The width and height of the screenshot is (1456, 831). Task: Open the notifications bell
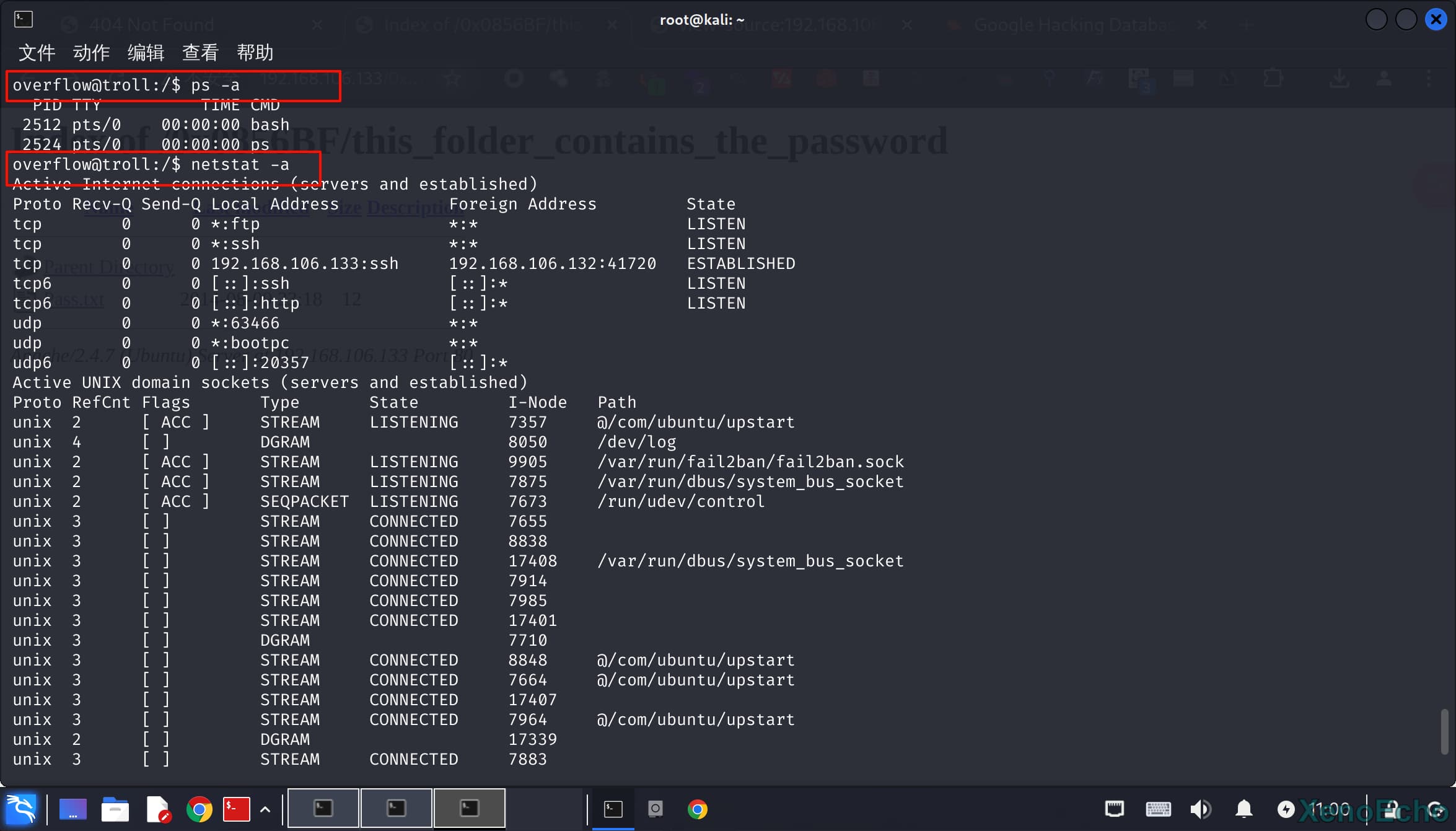coord(1243,809)
